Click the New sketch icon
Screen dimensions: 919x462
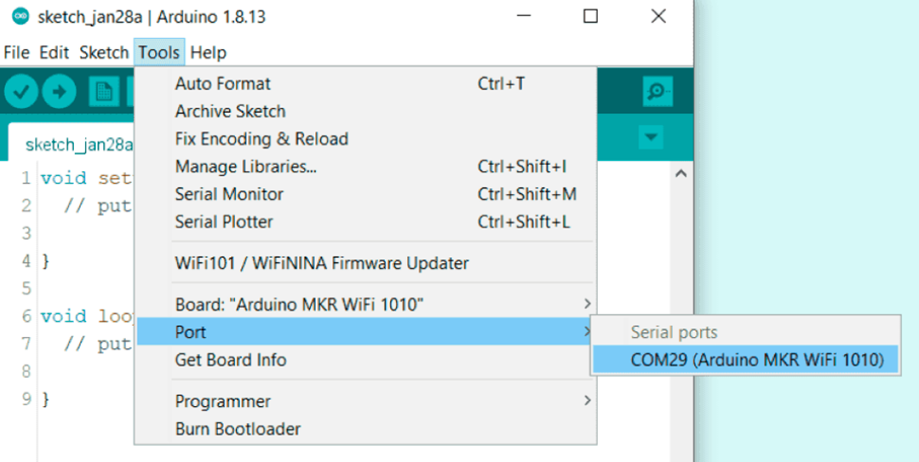point(103,92)
